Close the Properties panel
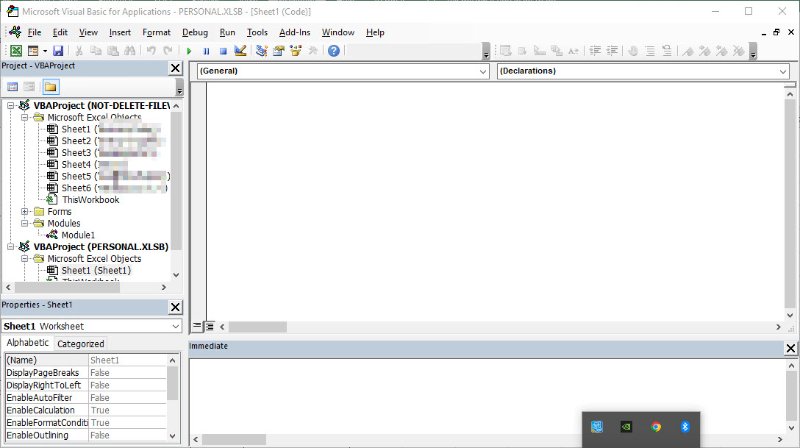The height and width of the screenshot is (448, 800). (175, 307)
